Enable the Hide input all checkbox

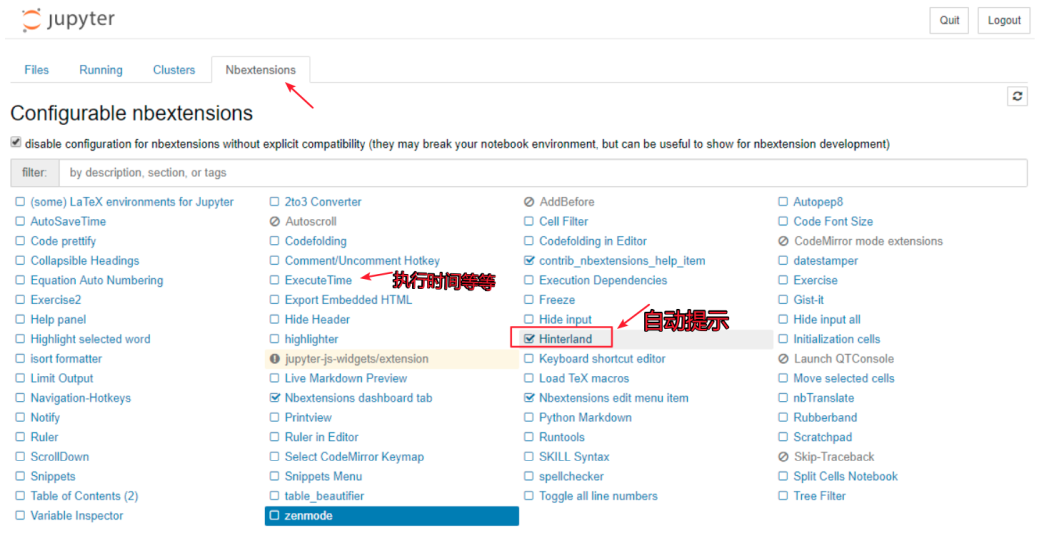click(783, 319)
